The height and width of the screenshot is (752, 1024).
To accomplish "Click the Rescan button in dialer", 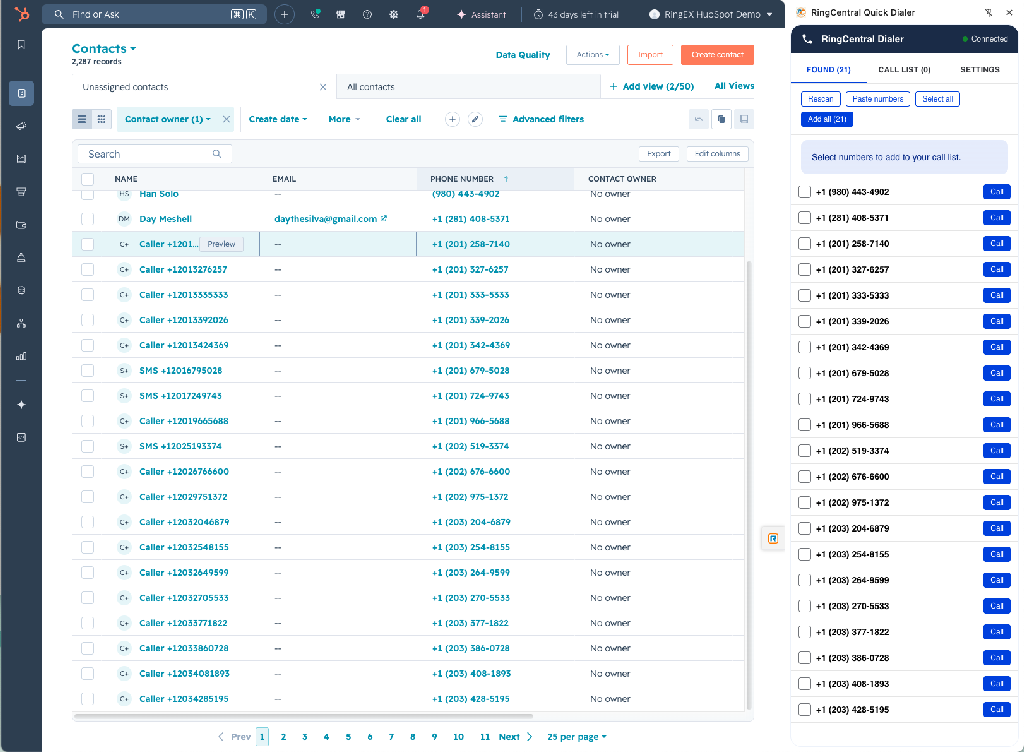I will coord(820,99).
